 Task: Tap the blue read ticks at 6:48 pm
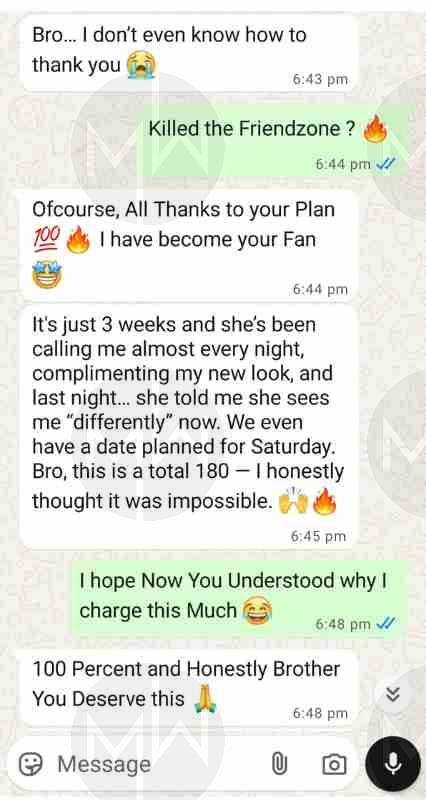(385, 623)
